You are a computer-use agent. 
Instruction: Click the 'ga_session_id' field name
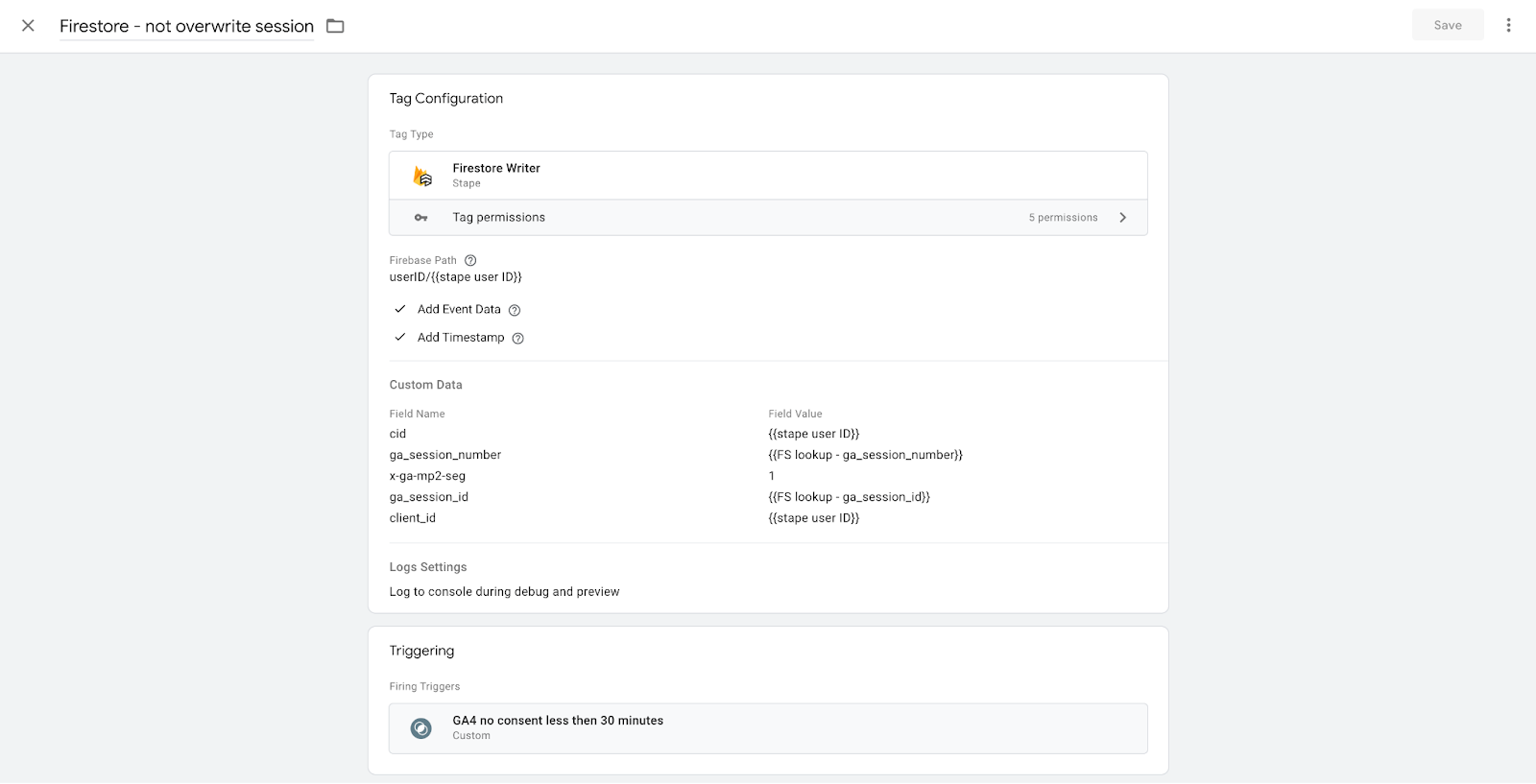coord(429,497)
